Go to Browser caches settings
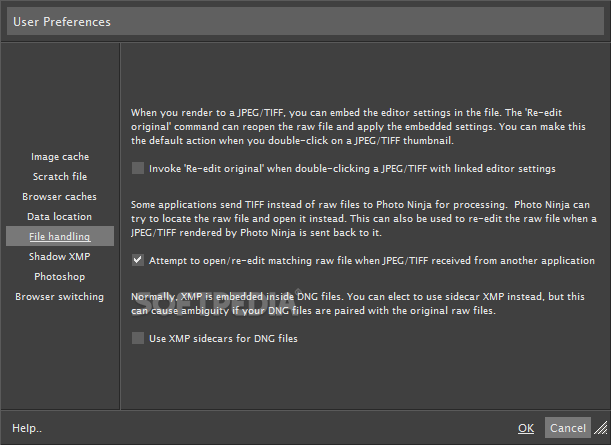The image size is (611, 445). [x=59, y=196]
